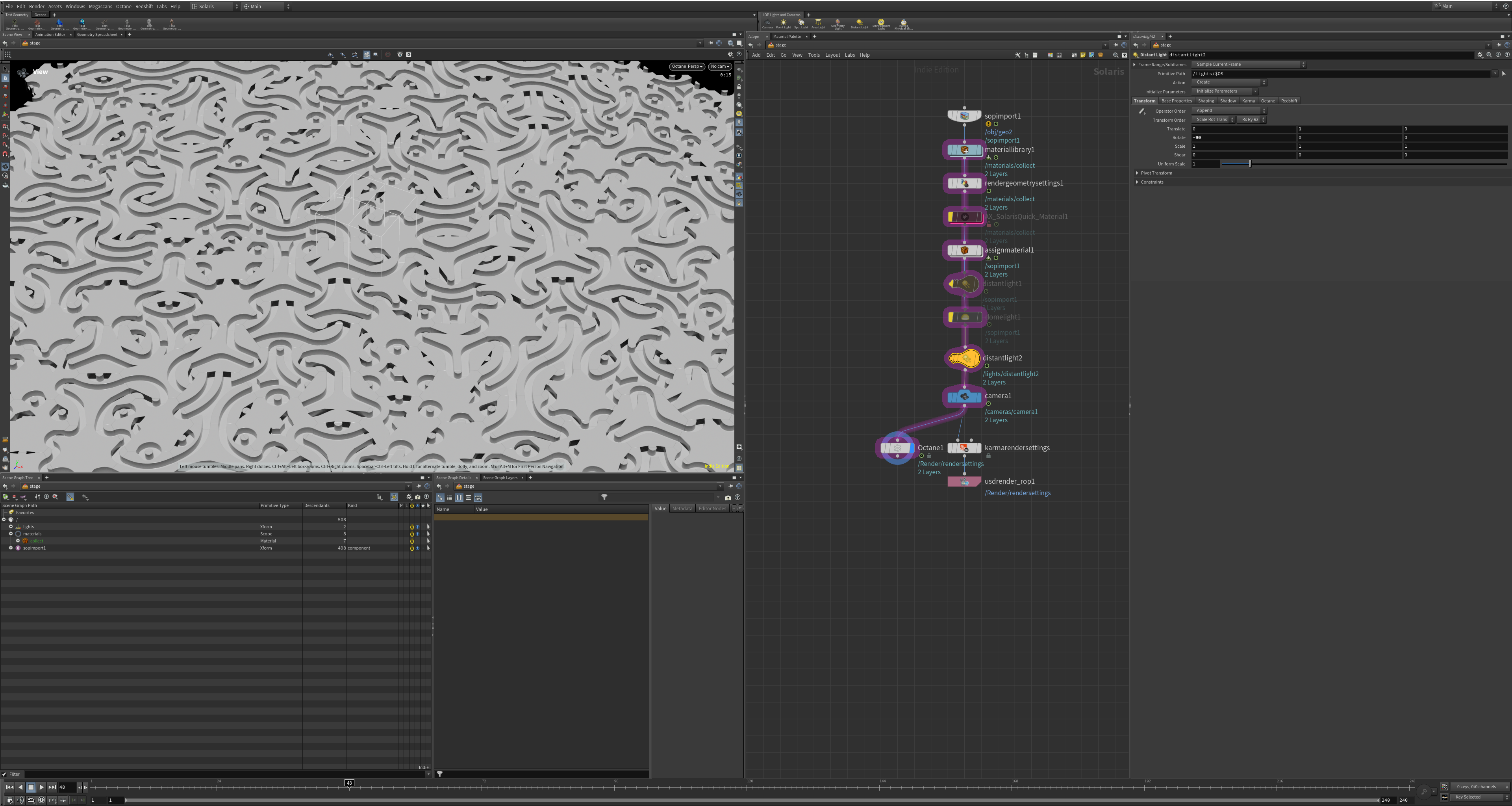Toggle activation power icon for sopimport1

(x=411, y=548)
